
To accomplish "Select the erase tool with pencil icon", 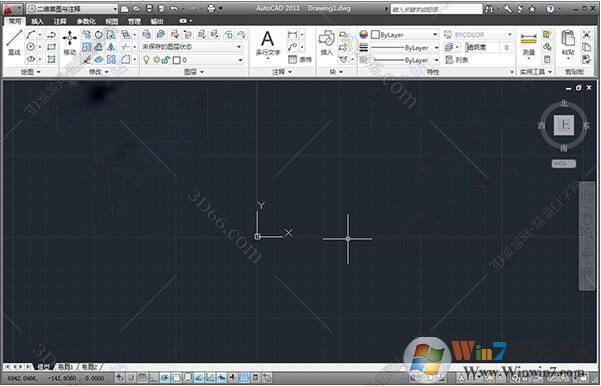I will (87, 59).
